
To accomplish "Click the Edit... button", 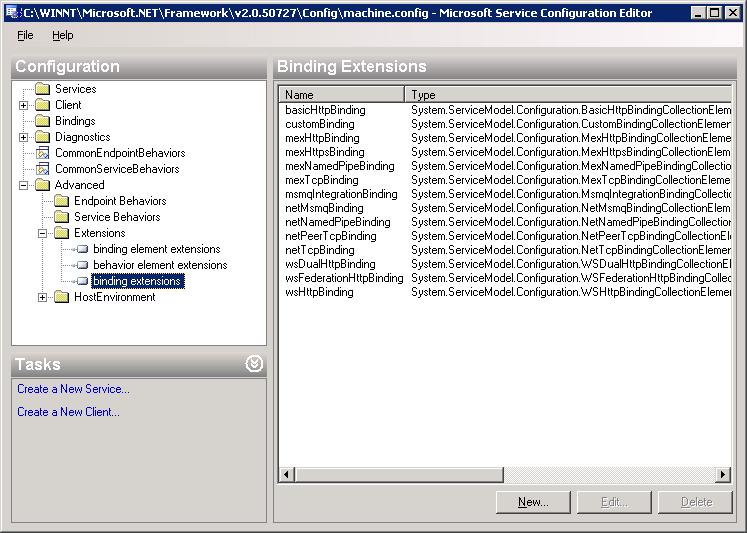I will tap(614, 502).
